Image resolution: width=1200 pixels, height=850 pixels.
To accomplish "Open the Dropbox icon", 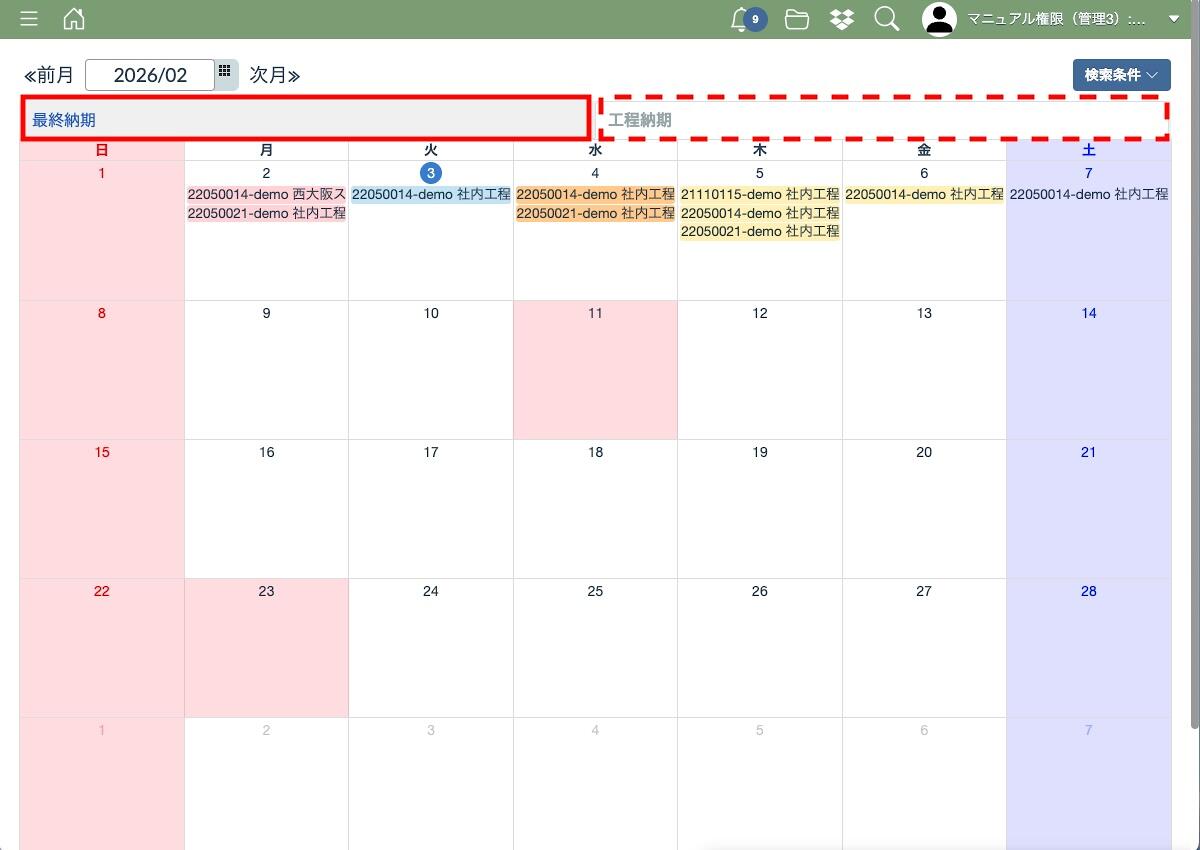I will [x=842, y=19].
